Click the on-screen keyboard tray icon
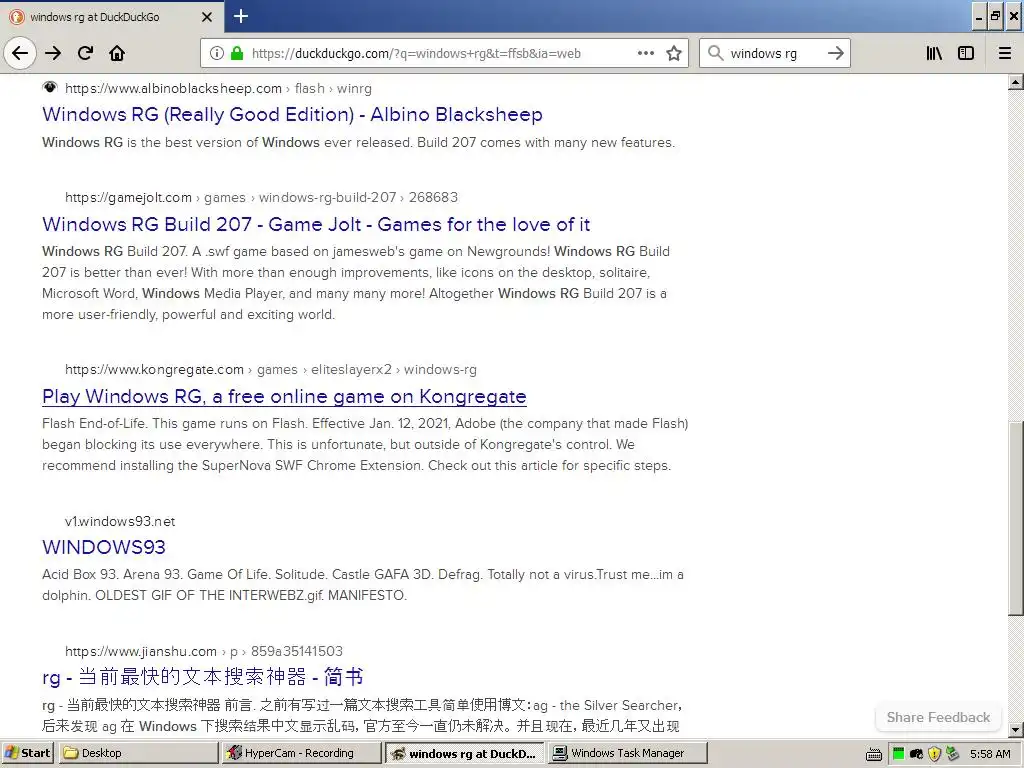 (x=874, y=754)
